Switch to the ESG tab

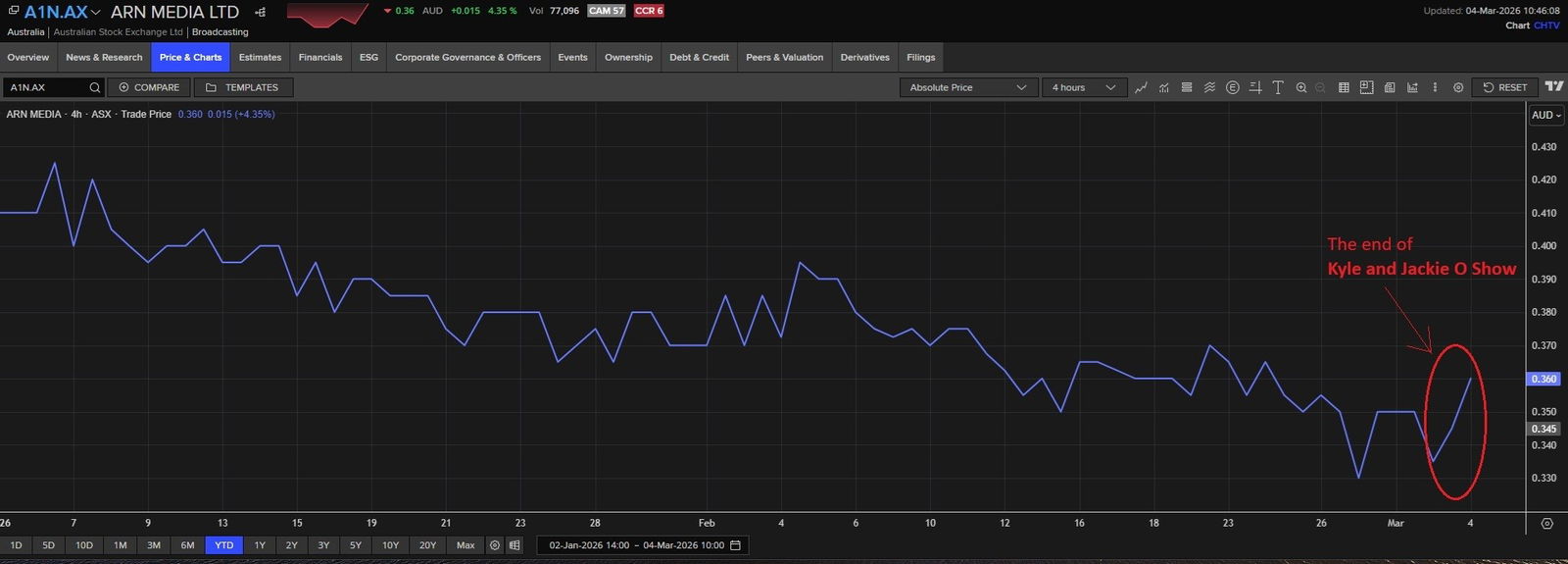[x=368, y=57]
